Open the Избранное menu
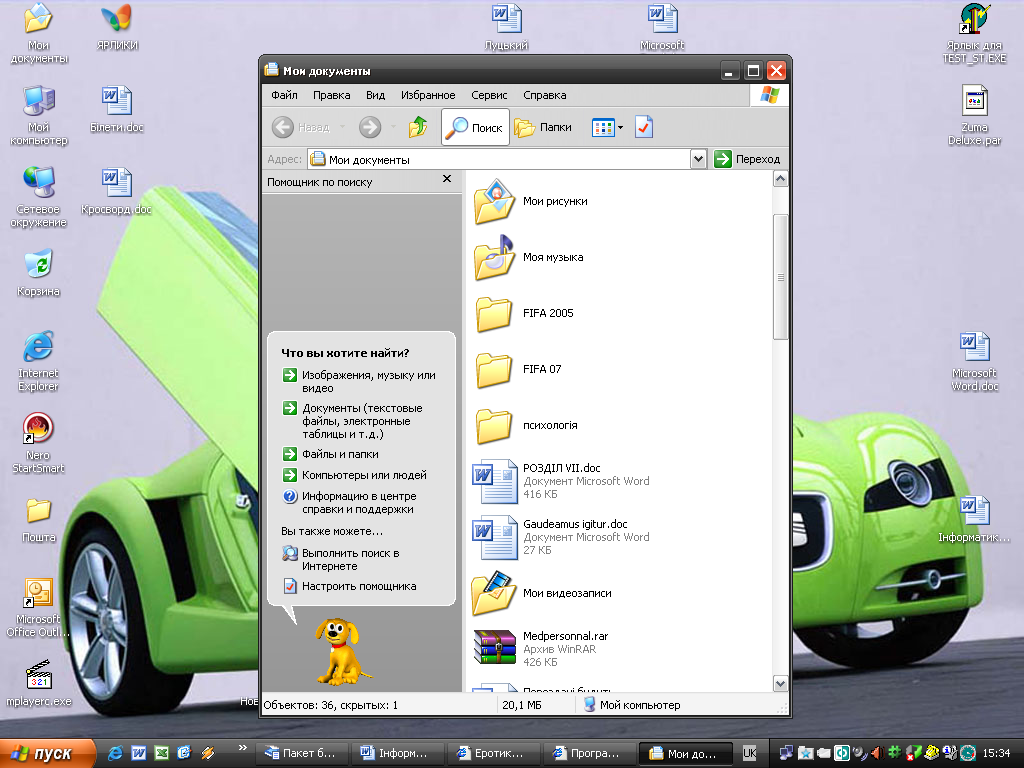Screen dimensions: 1024x768 (x=428, y=95)
